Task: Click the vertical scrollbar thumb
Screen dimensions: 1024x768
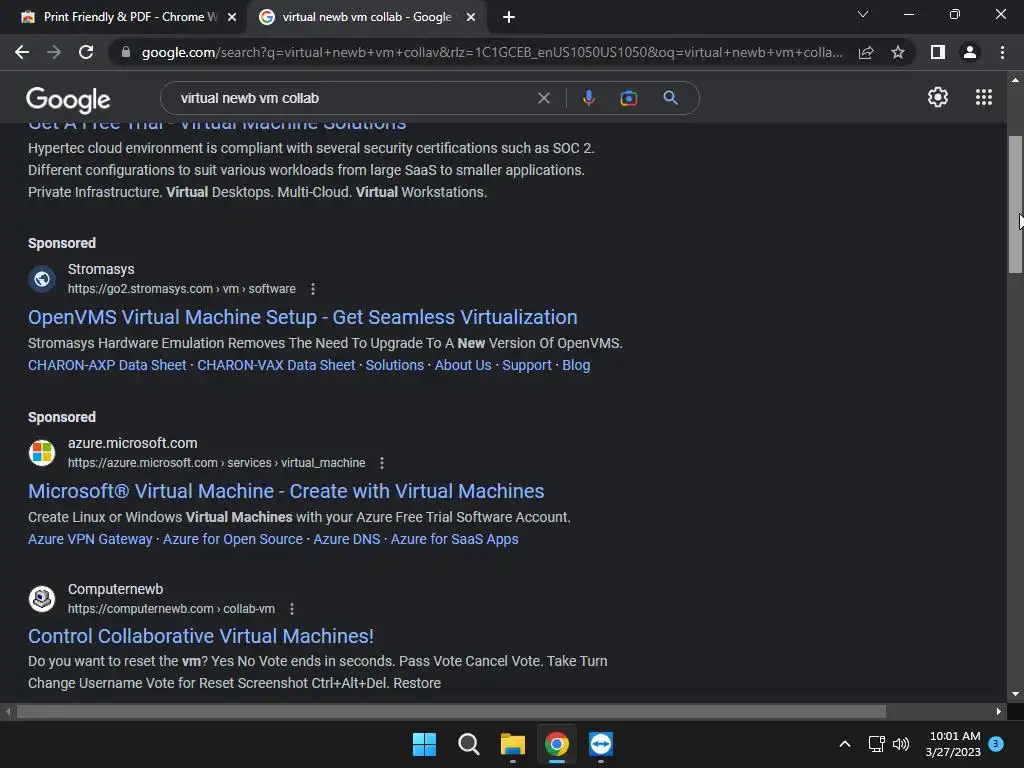Action: pos(1015,204)
